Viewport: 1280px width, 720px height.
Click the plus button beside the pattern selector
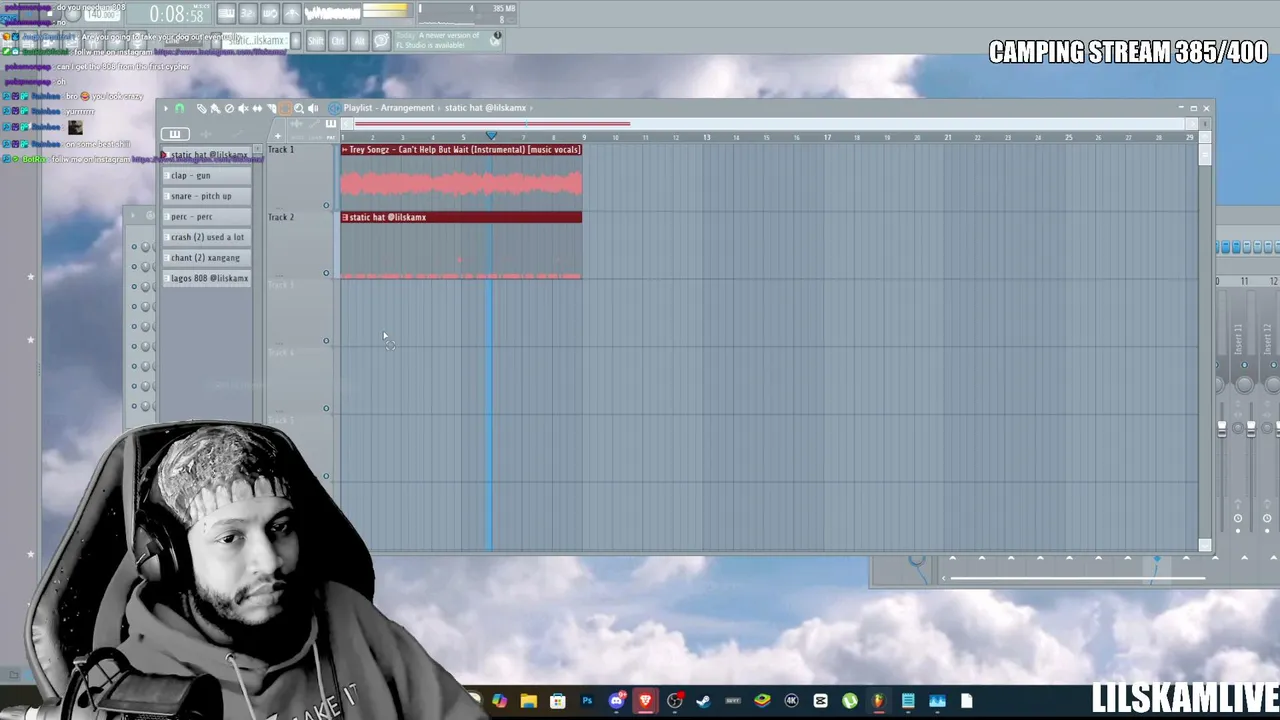pos(296,41)
